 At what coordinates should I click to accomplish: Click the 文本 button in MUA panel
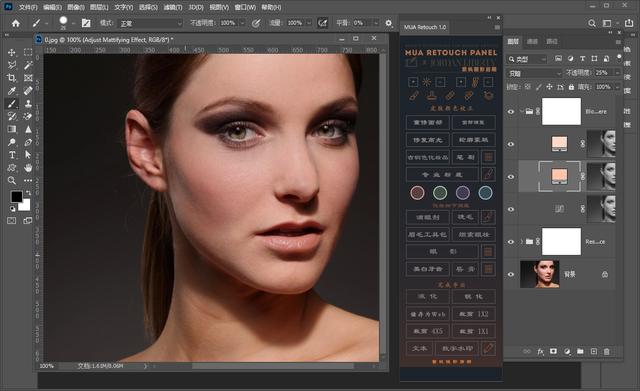coord(419,348)
